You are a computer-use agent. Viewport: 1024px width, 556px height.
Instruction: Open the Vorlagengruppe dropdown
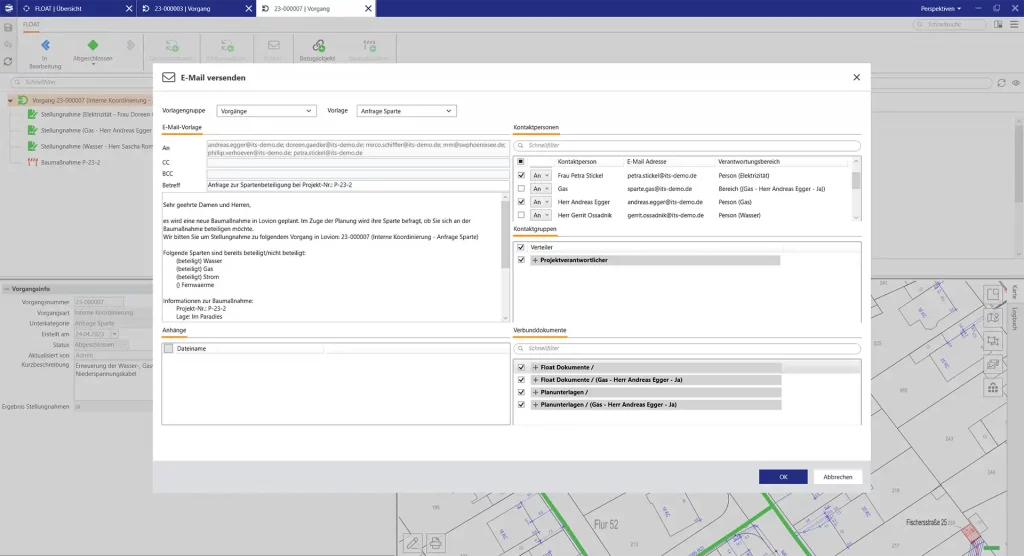(x=266, y=111)
